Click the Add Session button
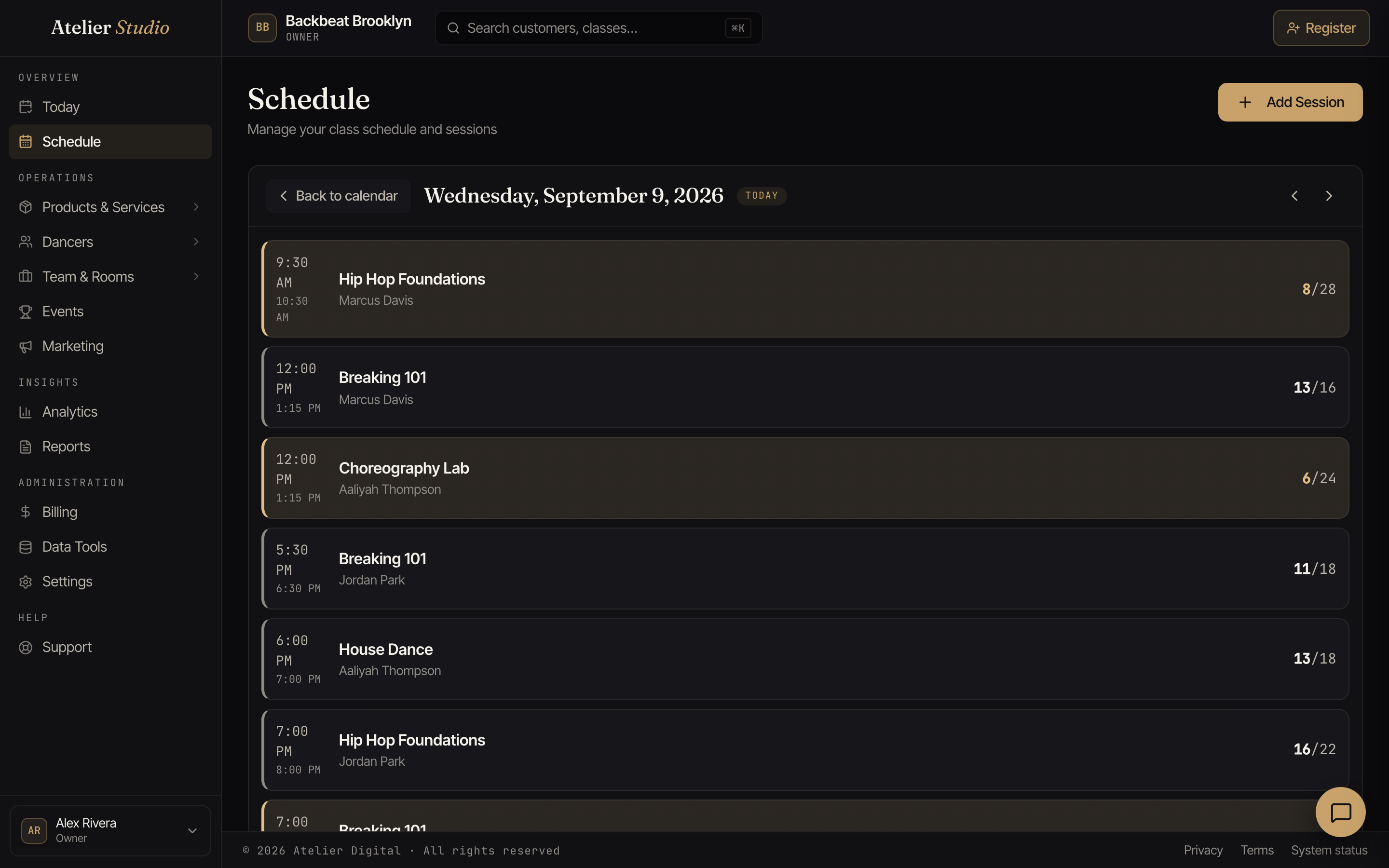Screen dimensions: 1389x868 click(x=1290, y=102)
